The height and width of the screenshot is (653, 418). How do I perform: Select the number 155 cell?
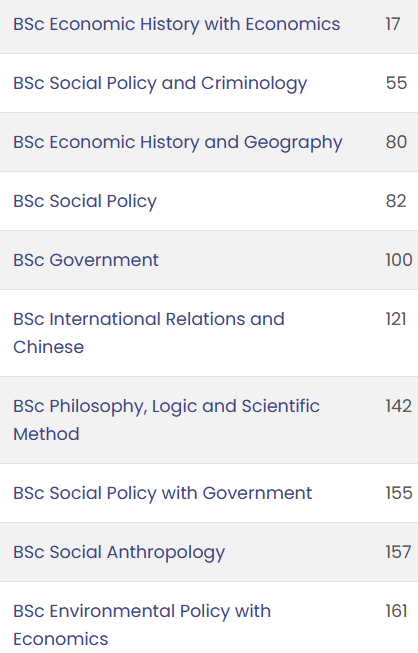coord(399,493)
